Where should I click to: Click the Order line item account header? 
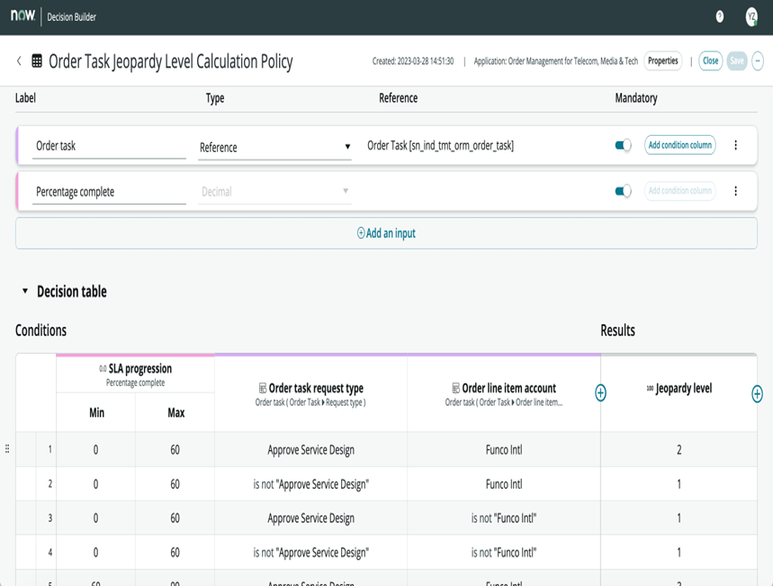504,394
